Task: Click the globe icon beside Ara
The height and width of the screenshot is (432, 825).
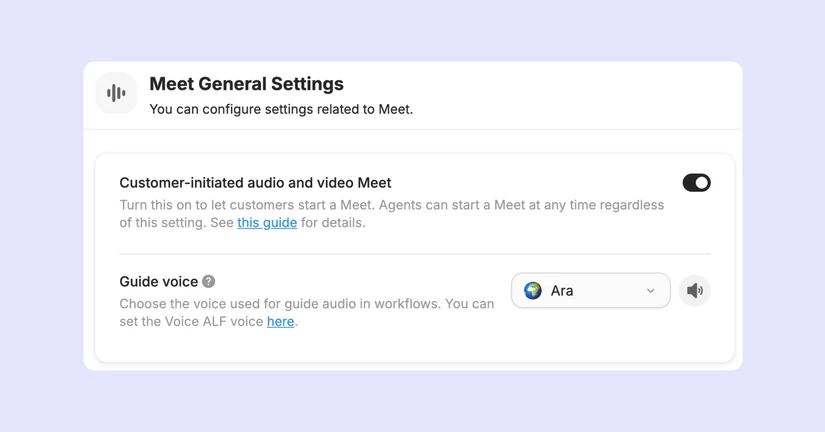Action: [x=532, y=290]
